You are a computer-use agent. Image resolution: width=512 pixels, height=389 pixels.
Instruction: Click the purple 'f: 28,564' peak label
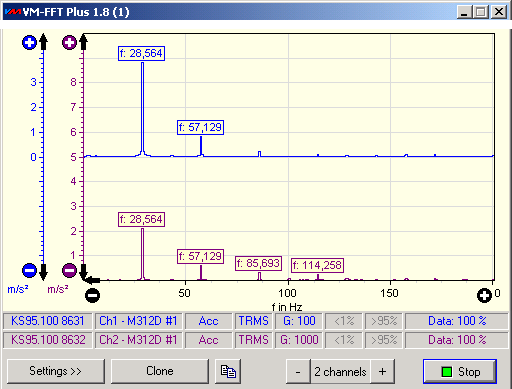(141, 219)
